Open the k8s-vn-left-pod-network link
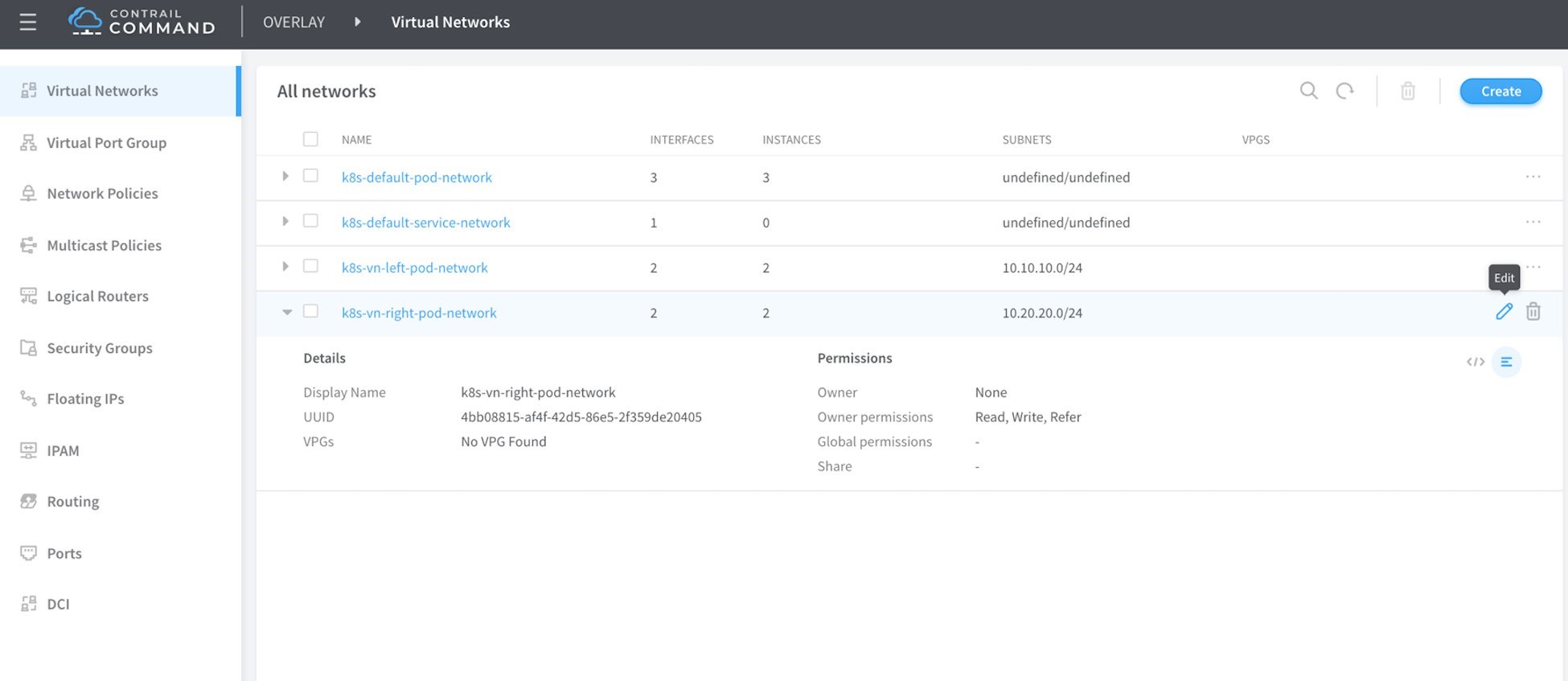Viewport: 1568px width, 681px height. [414, 267]
